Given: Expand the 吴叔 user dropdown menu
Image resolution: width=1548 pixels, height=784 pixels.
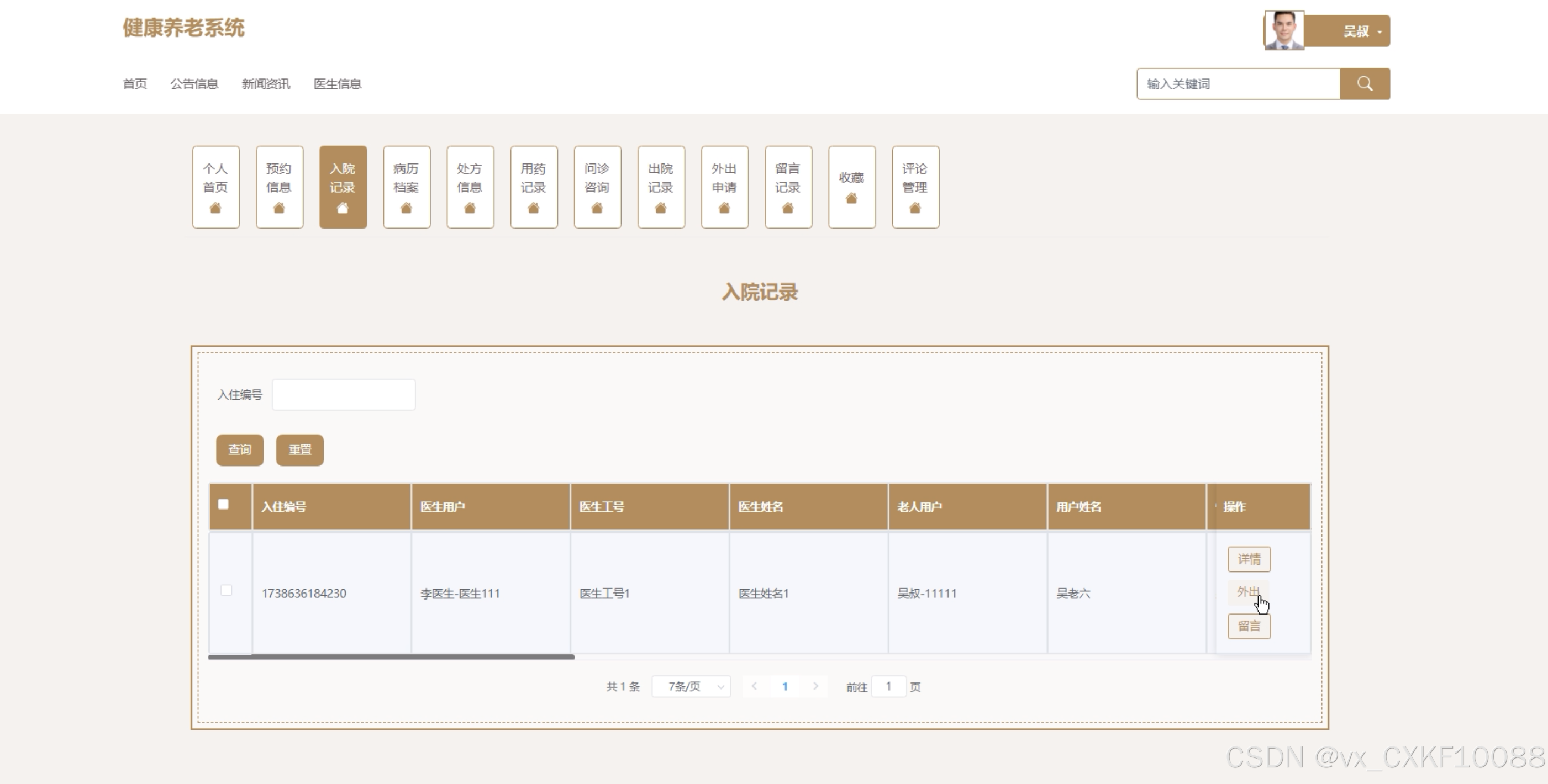Looking at the screenshot, I should (1361, 31).
